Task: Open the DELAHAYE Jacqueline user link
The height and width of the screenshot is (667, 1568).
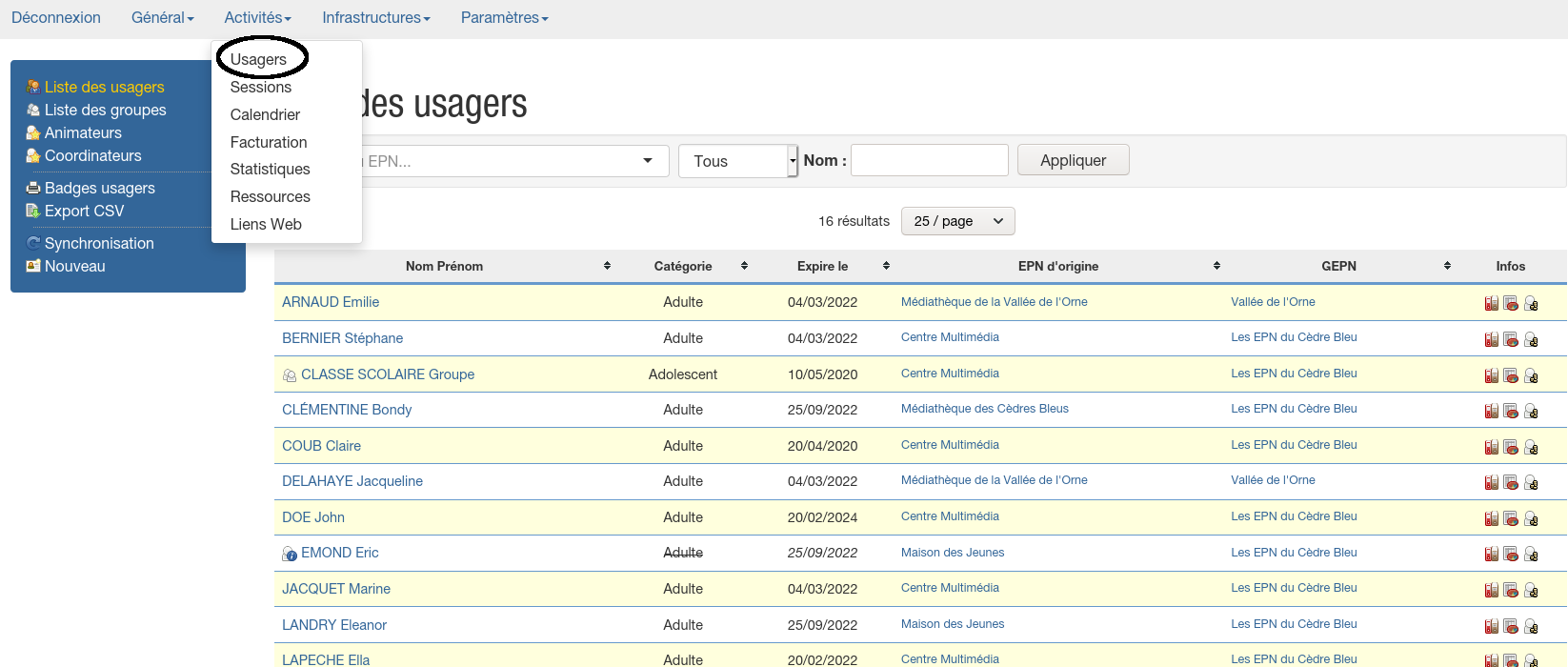Action: [352, 481]
